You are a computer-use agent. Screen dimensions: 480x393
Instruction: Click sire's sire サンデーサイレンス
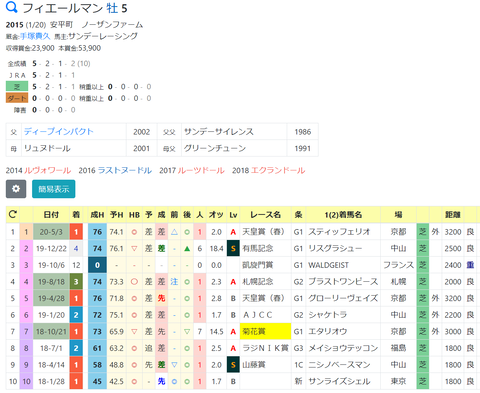point(219,132)
